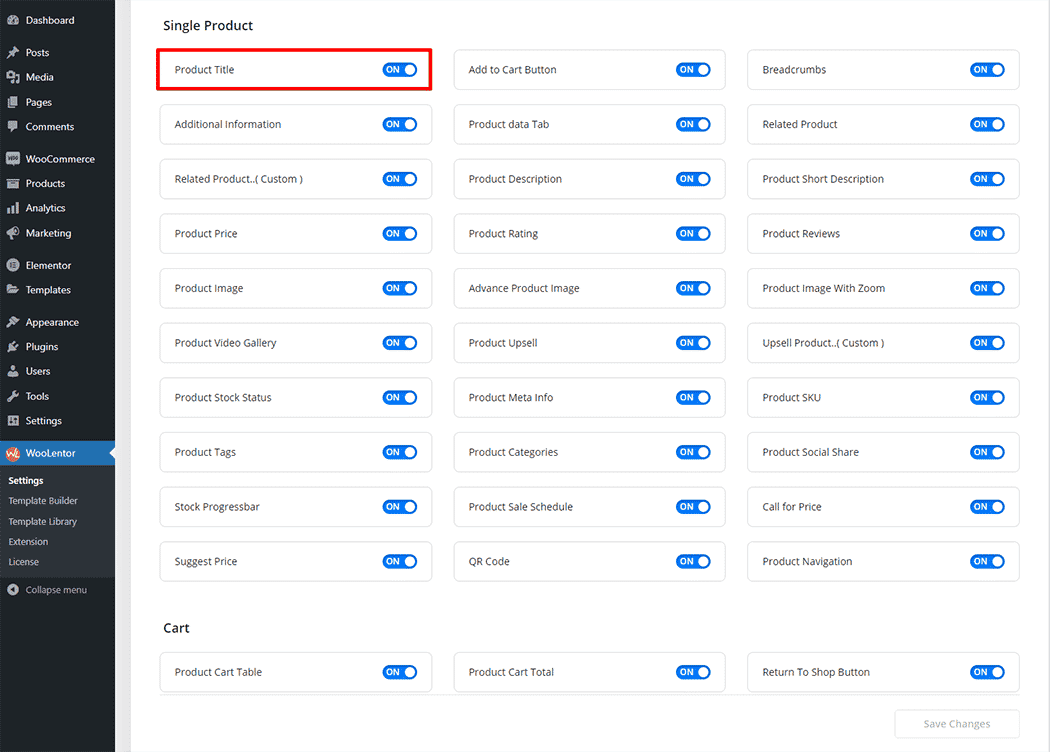
Task: Click the Elementor icon in sidebar
Action: click(13, 266)
